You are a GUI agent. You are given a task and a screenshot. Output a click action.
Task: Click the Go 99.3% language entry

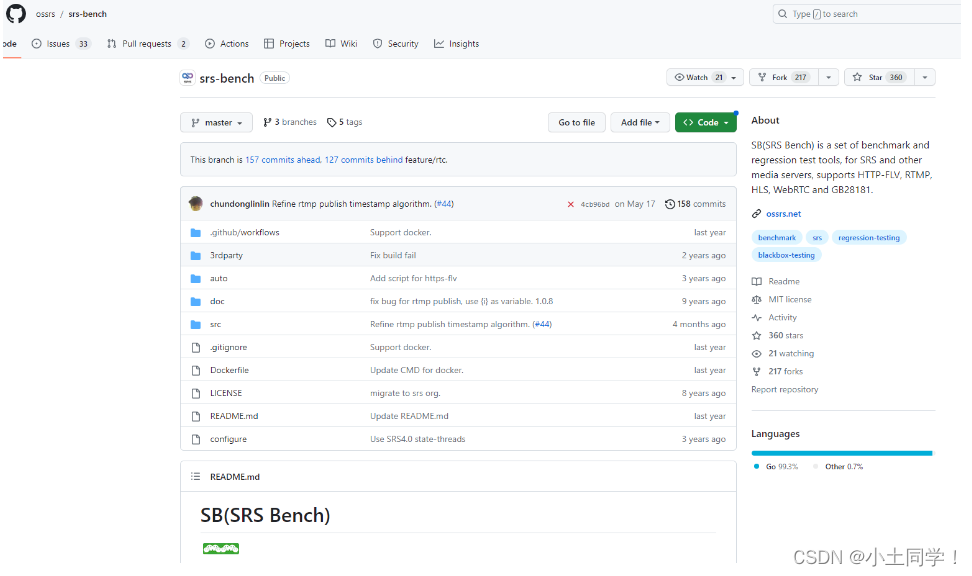coord(776,466)
